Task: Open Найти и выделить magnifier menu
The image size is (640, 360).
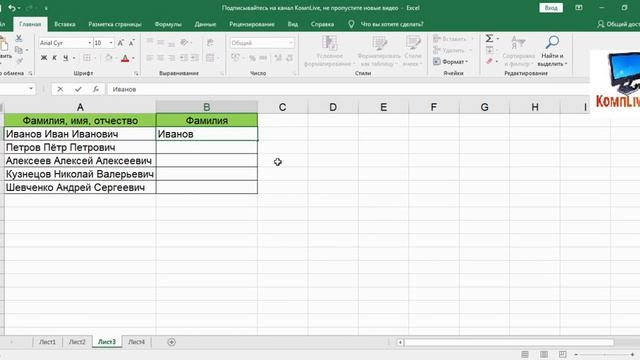Action: click(x=552, y=51)
